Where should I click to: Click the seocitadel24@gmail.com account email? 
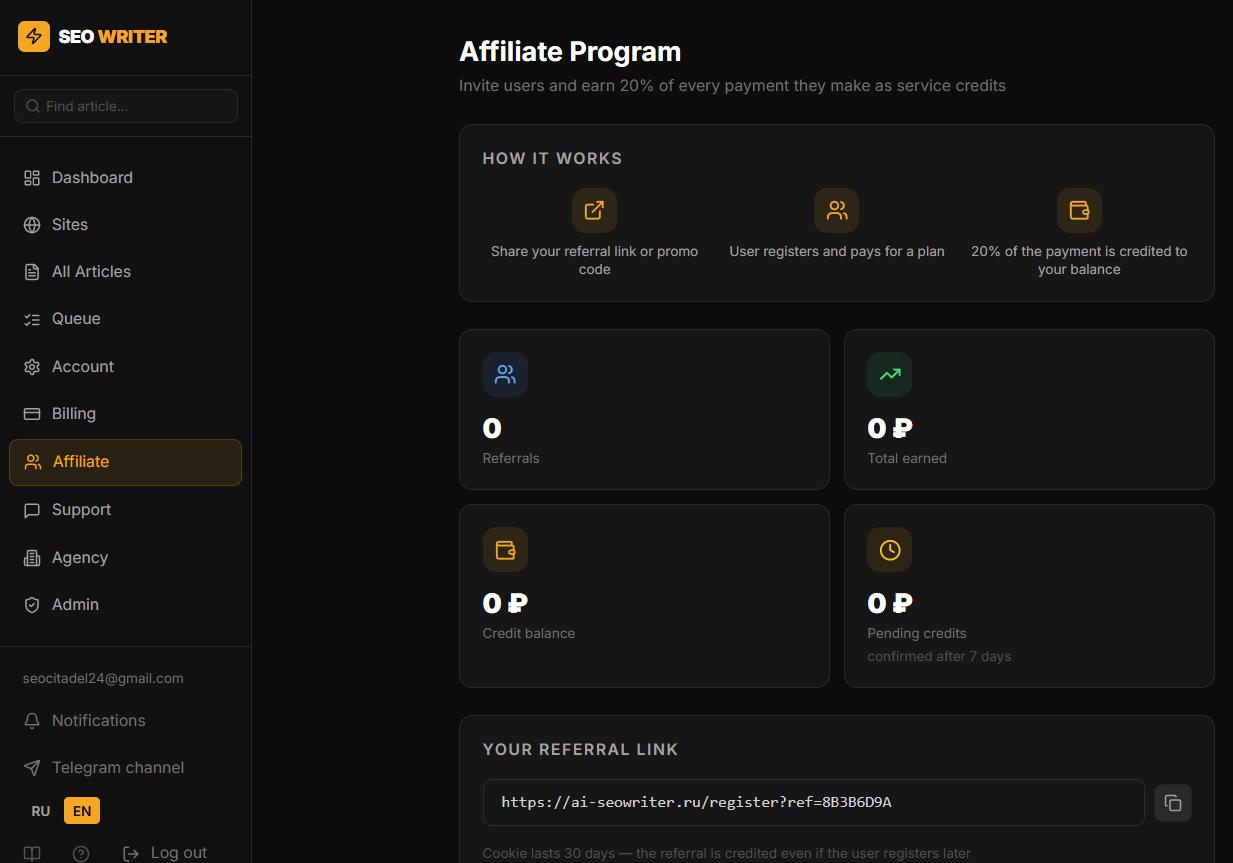pos(103,678)
